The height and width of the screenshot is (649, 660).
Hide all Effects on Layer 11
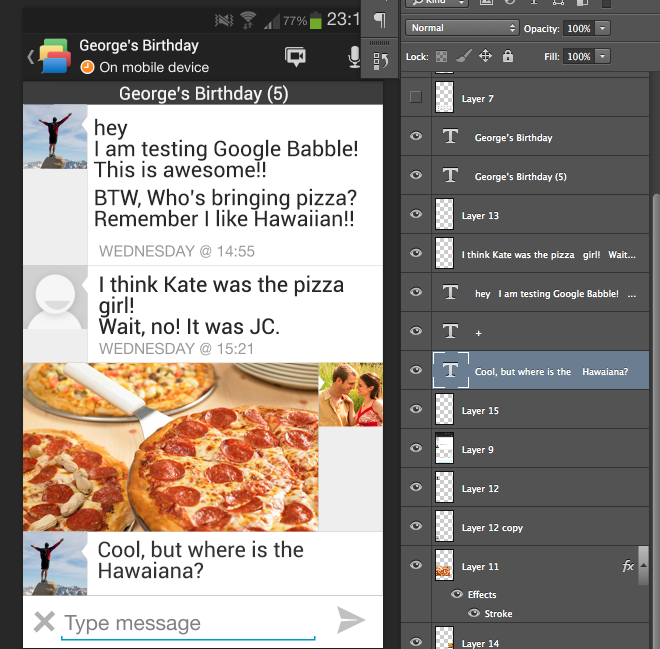[x=457, y=594]
